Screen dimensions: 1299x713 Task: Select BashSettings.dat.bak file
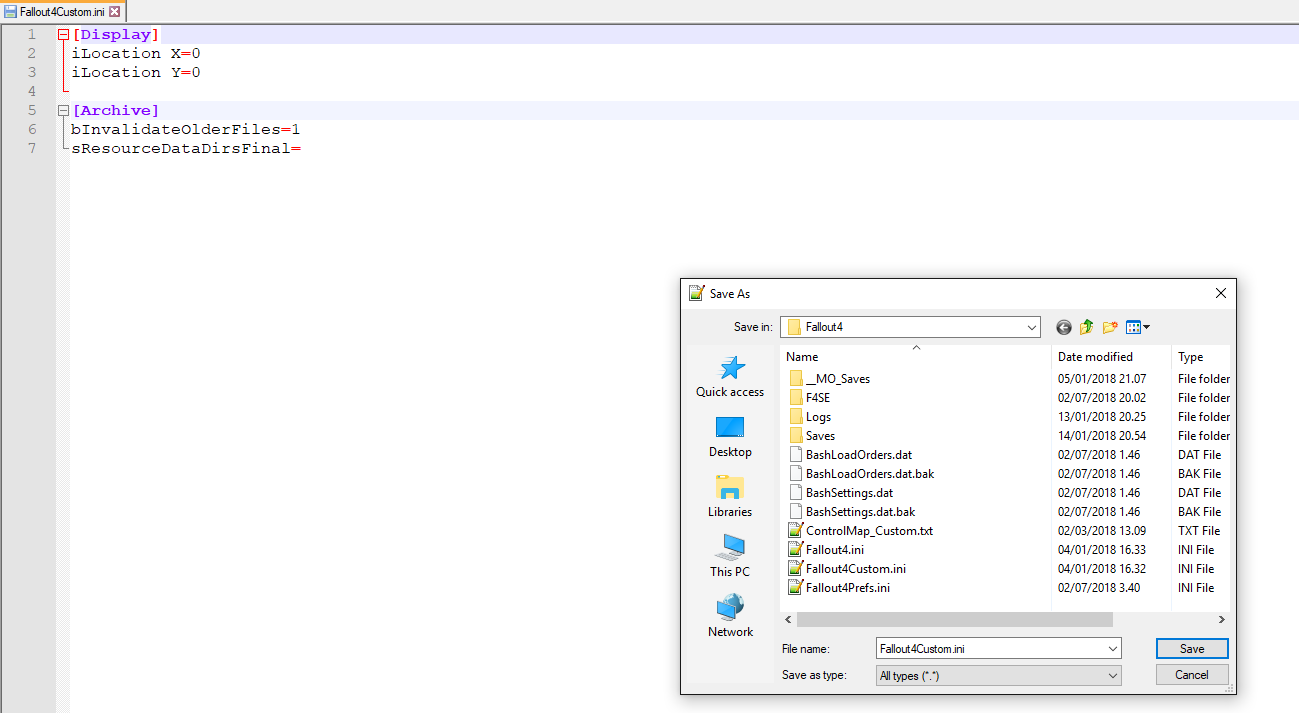[x=852, y=512]
